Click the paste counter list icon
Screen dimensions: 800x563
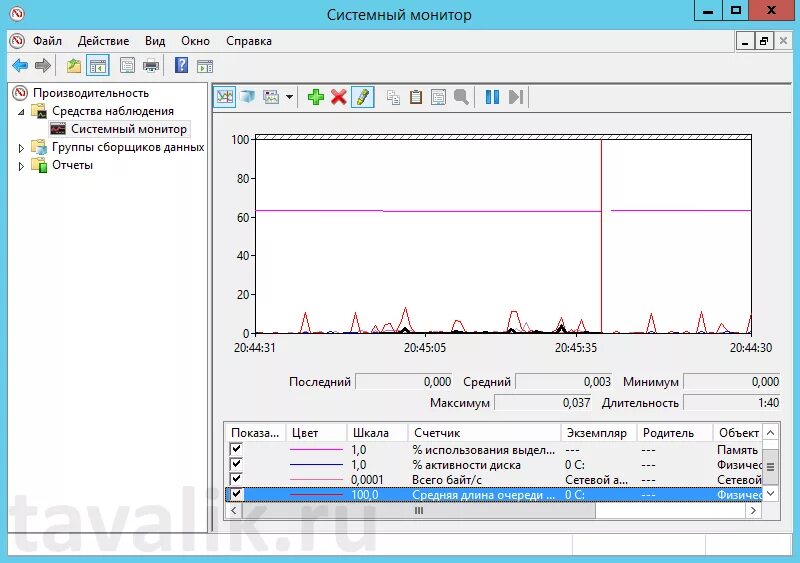click(416, 97)
